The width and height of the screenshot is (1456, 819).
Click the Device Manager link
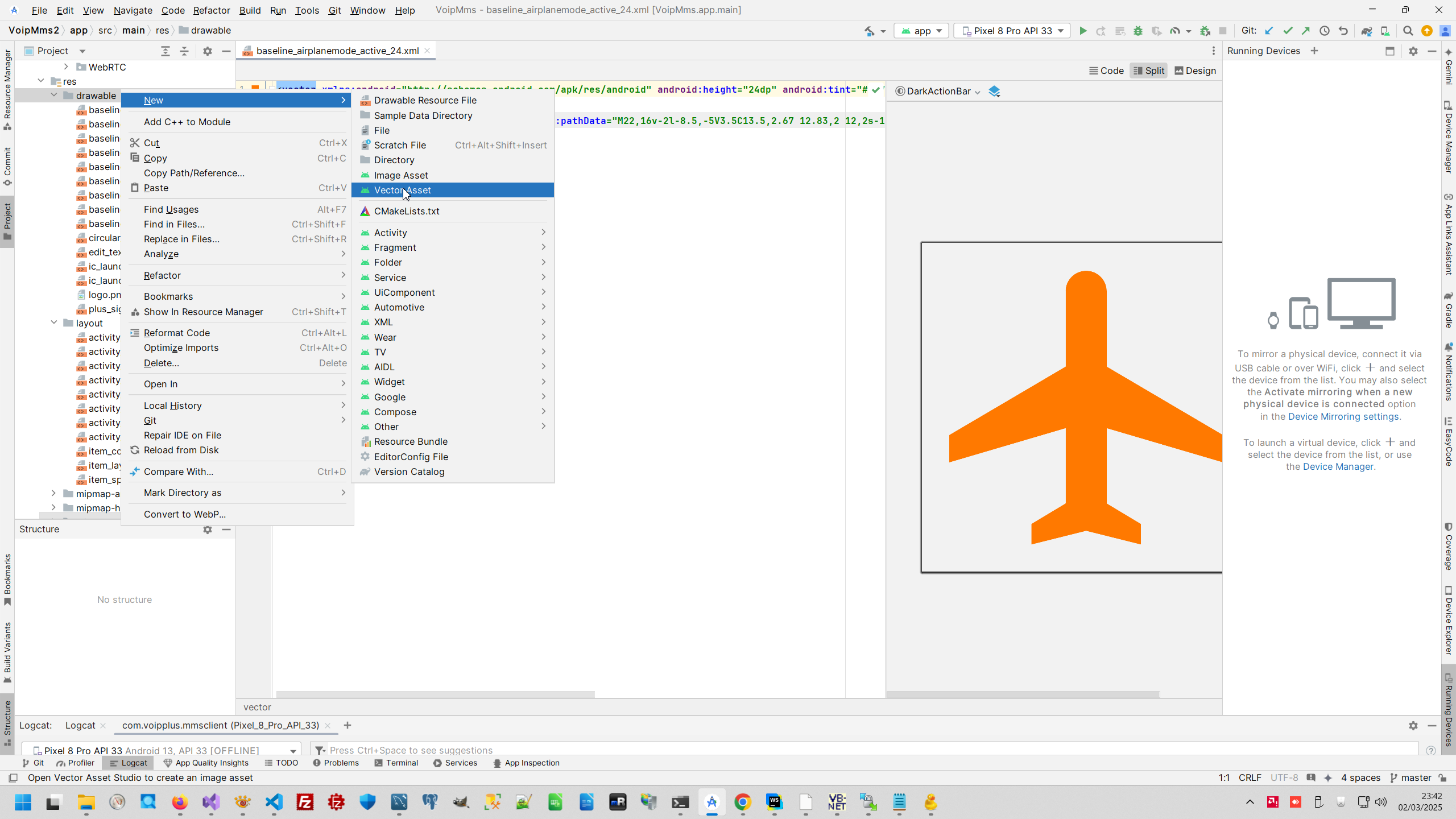tap(1338, 466)
